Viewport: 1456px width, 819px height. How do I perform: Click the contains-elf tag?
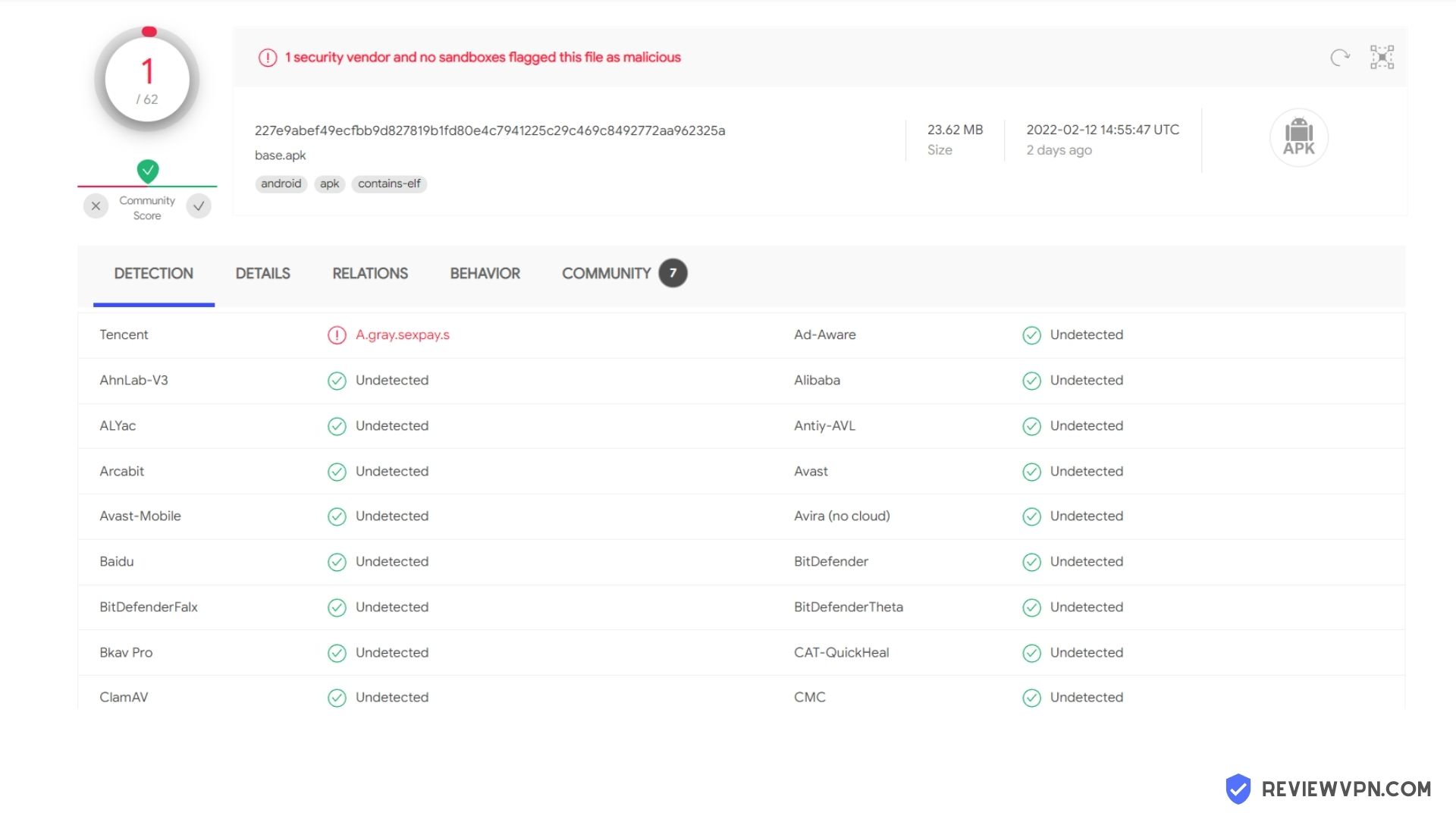tap(389, 184)
